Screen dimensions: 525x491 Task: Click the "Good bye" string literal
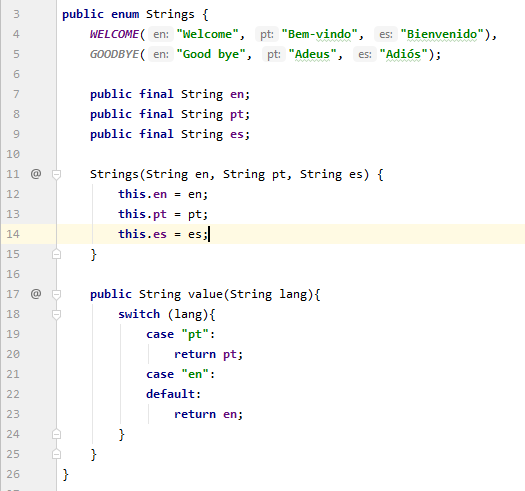pos(211,54)
